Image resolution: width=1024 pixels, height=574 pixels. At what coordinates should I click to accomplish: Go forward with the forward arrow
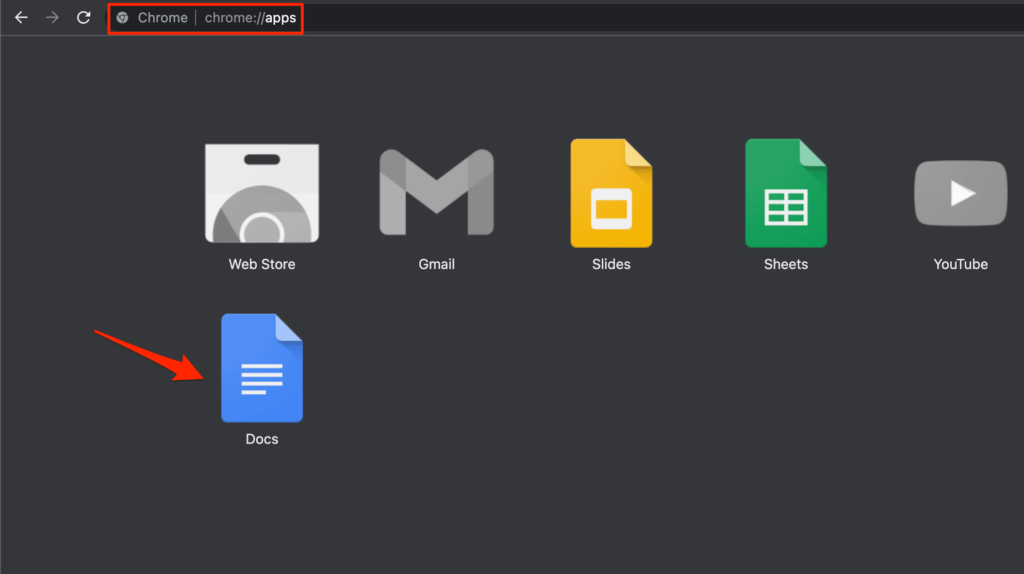(x=52, y=18)
